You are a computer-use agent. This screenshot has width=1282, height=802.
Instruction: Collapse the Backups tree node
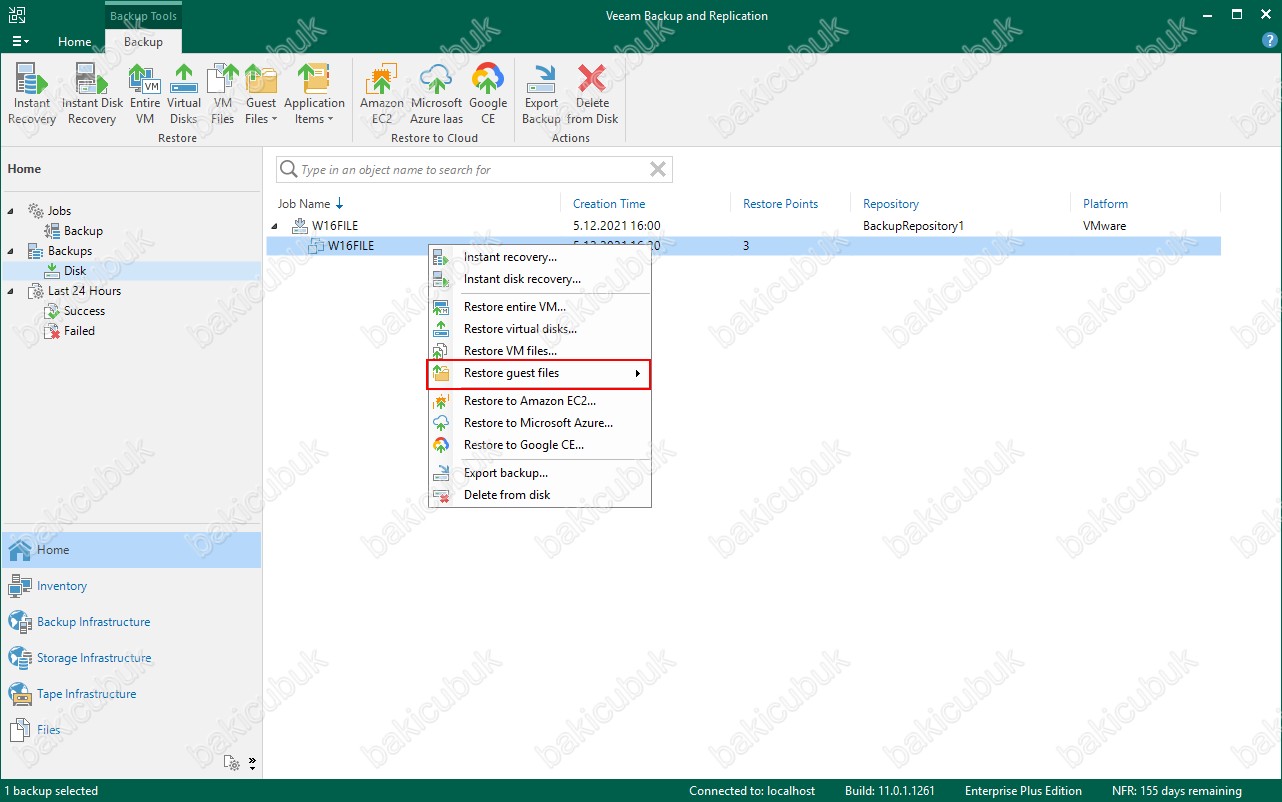[x=11, y=251]
